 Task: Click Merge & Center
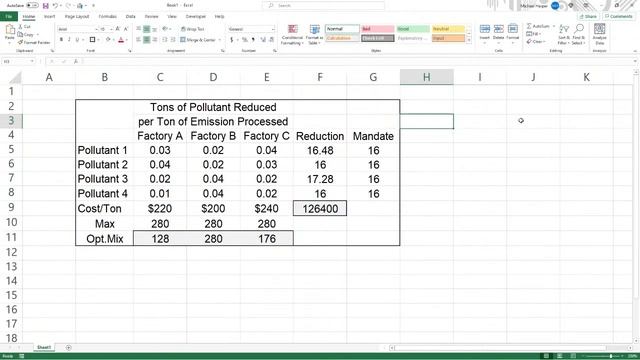(x=198, y=40)
